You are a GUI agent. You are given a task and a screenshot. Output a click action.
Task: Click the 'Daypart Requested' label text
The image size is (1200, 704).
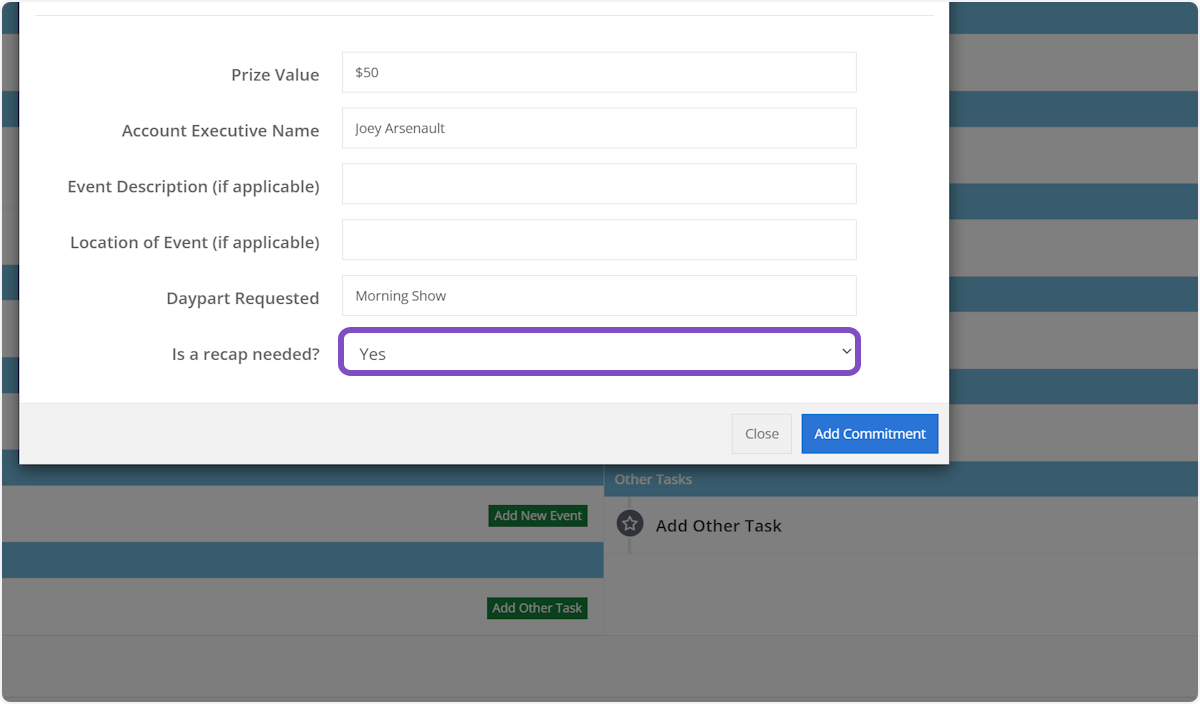click(242, 299)
